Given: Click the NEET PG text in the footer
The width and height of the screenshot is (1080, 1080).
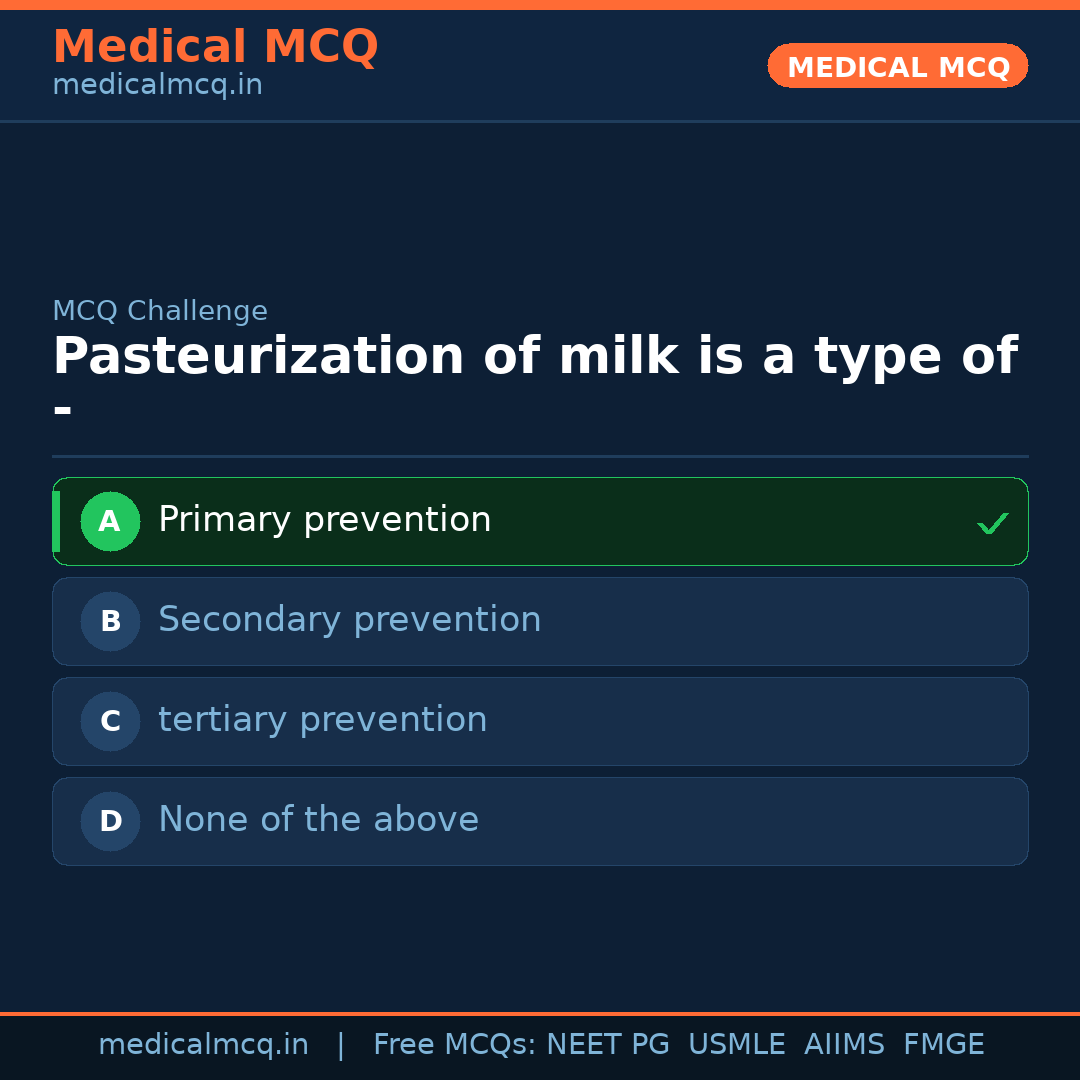Looking at the screenshot, I should tap(607, 1043).
